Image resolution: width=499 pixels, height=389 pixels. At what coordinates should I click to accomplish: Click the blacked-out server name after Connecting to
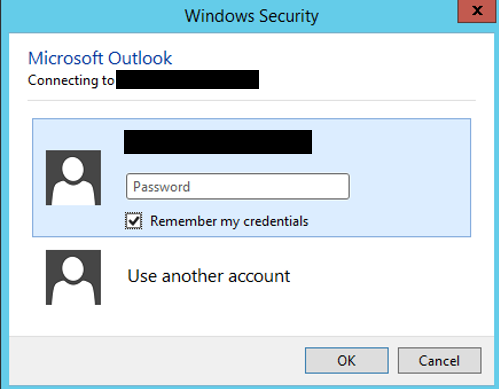[187, 79]
